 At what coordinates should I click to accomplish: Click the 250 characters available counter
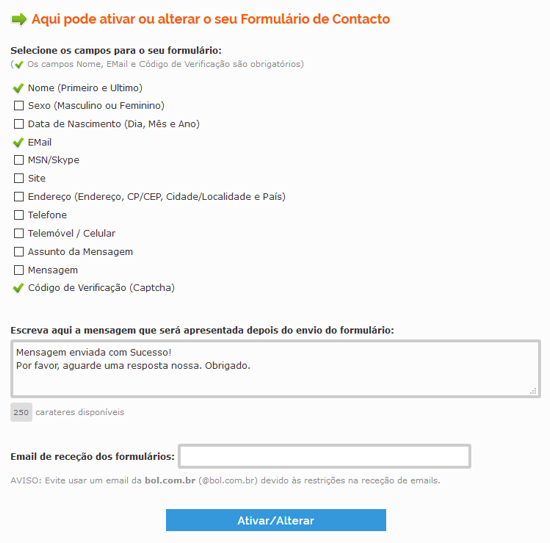click(21, 412)
